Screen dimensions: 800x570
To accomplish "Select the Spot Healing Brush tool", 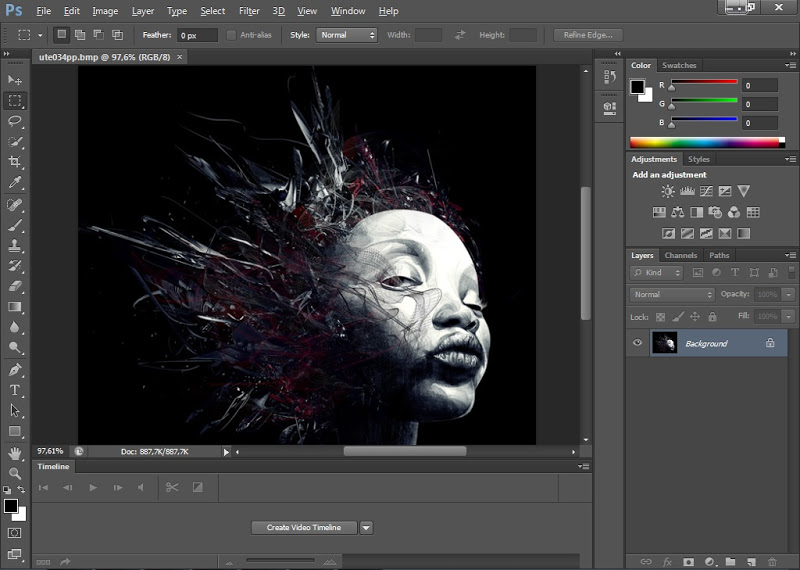I will pos(15,205).
